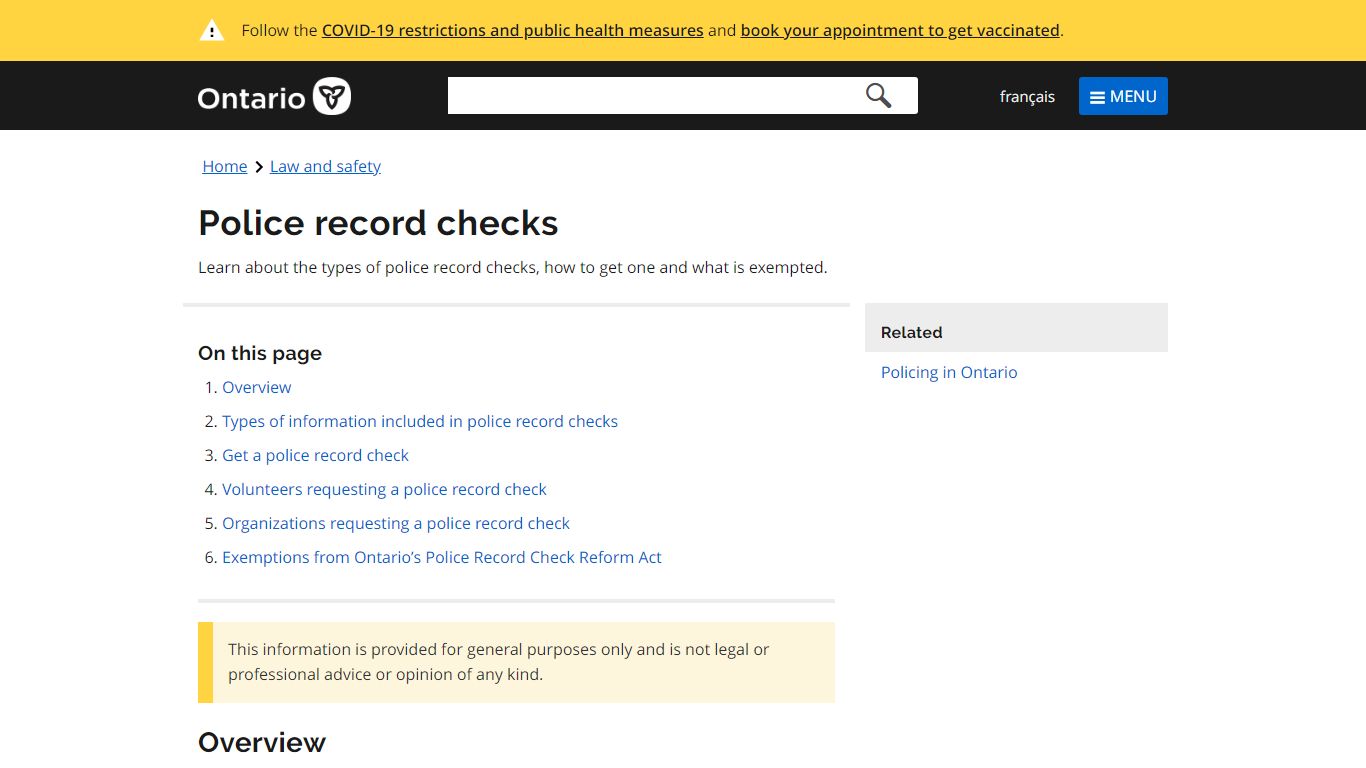1366x768 pixels.
Task: Open Exemptions from Ontario's Police Record Check Reform Act
Action: [x=442, y=558]
